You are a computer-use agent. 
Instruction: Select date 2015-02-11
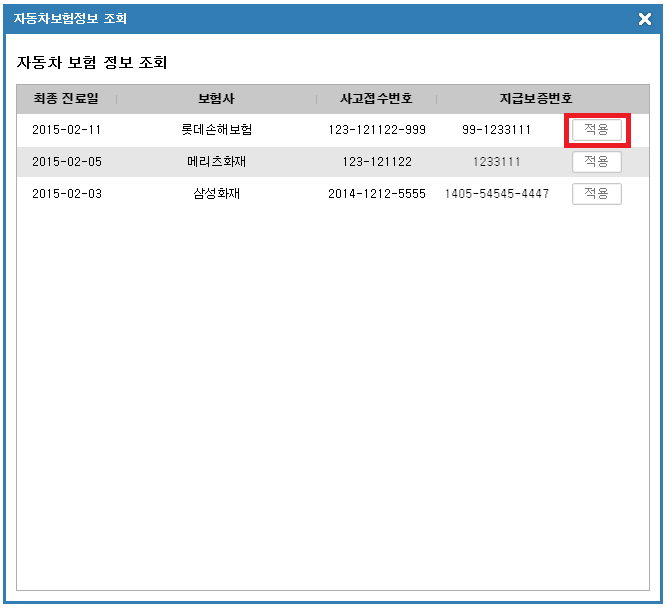point(66,130)
